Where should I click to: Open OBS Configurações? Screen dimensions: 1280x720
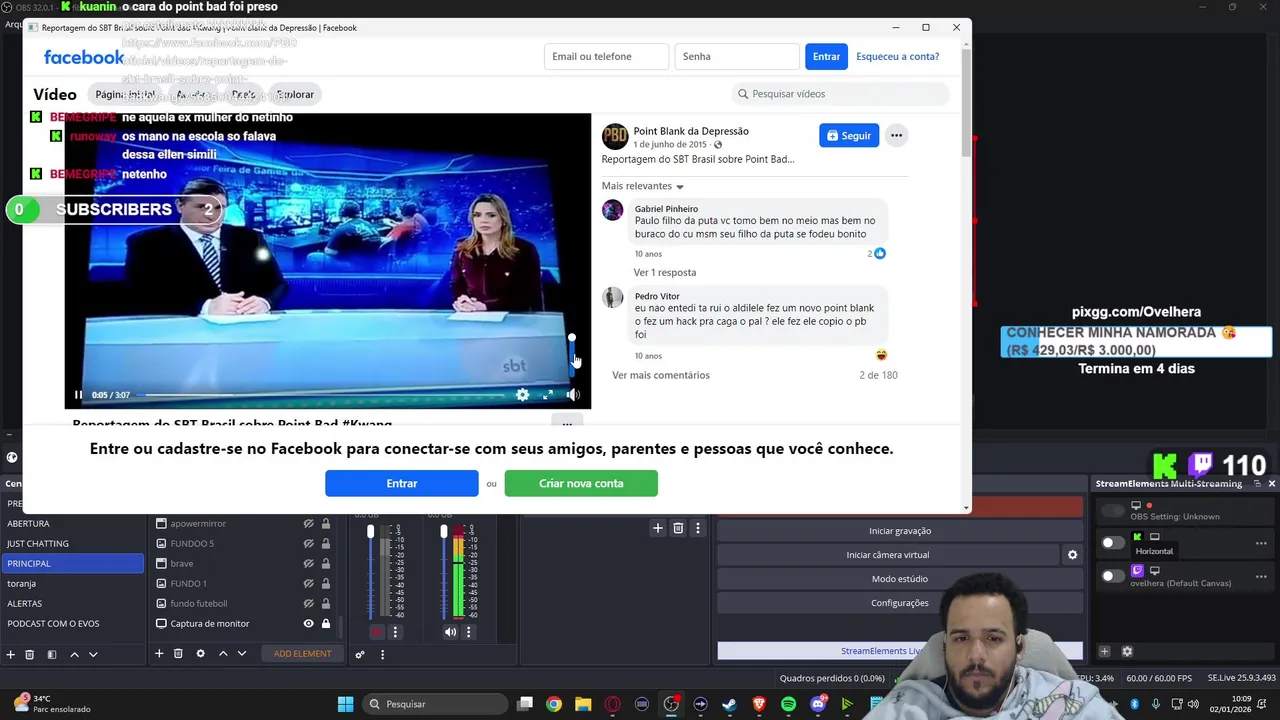tap(900, 603)
